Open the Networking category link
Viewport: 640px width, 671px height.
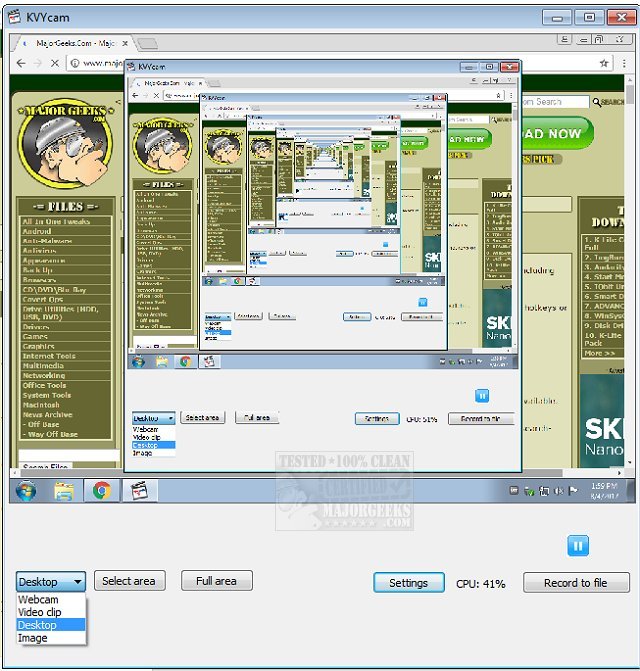44,375
